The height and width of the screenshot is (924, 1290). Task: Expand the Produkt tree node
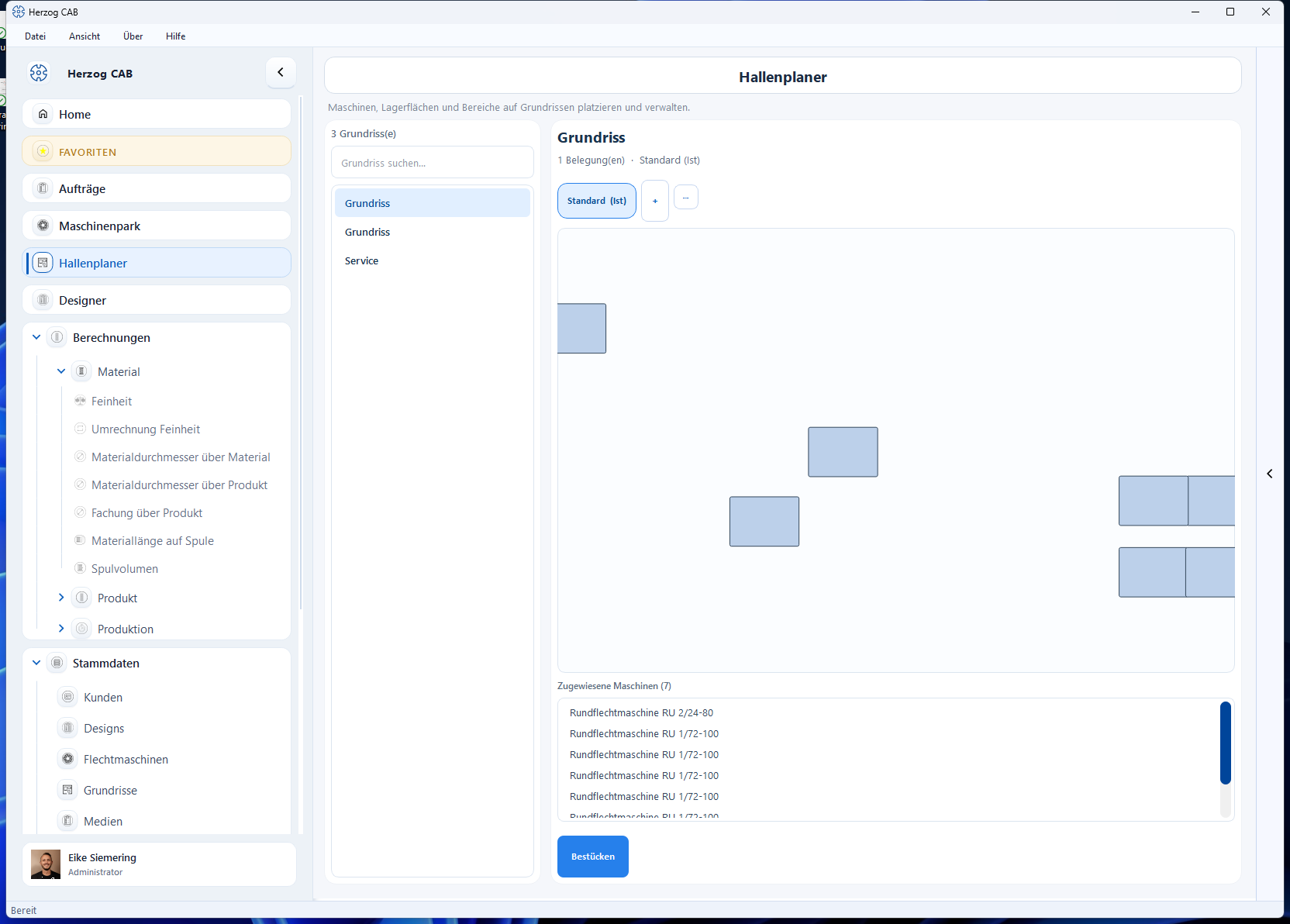(x=61, y=598)
